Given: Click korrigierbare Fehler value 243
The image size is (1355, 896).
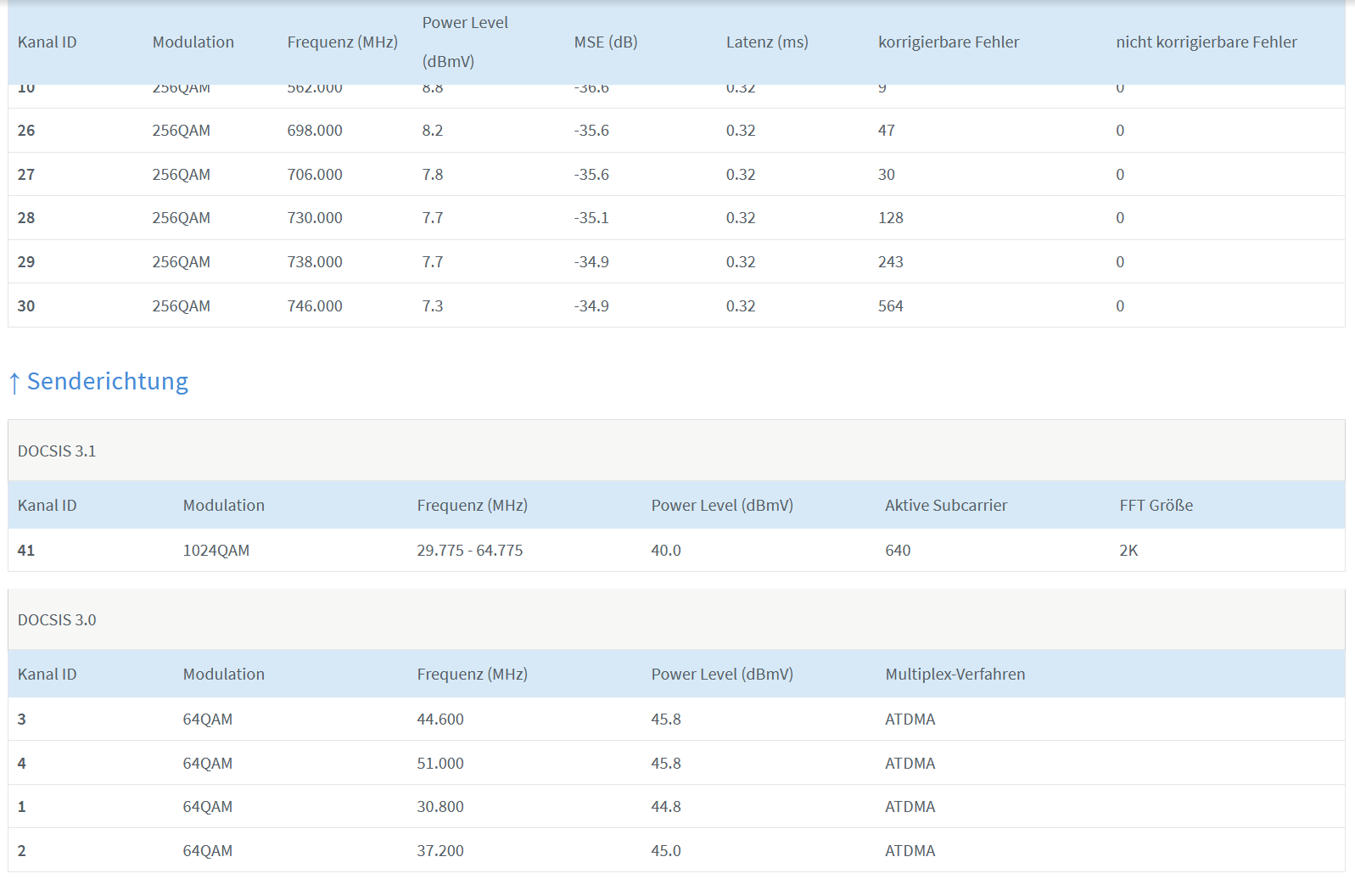Looking at the screenshot, I should tap(891, 262).
